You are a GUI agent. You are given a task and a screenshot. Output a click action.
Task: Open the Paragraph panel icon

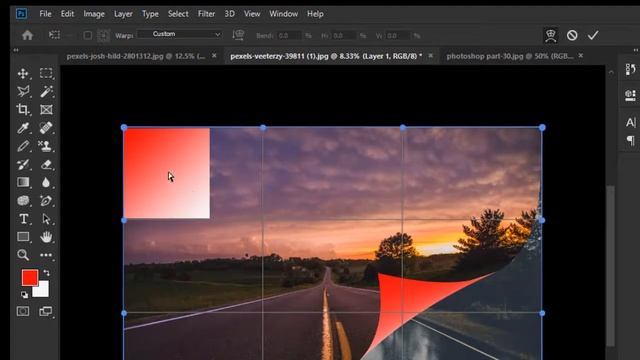tap(630, 140)
